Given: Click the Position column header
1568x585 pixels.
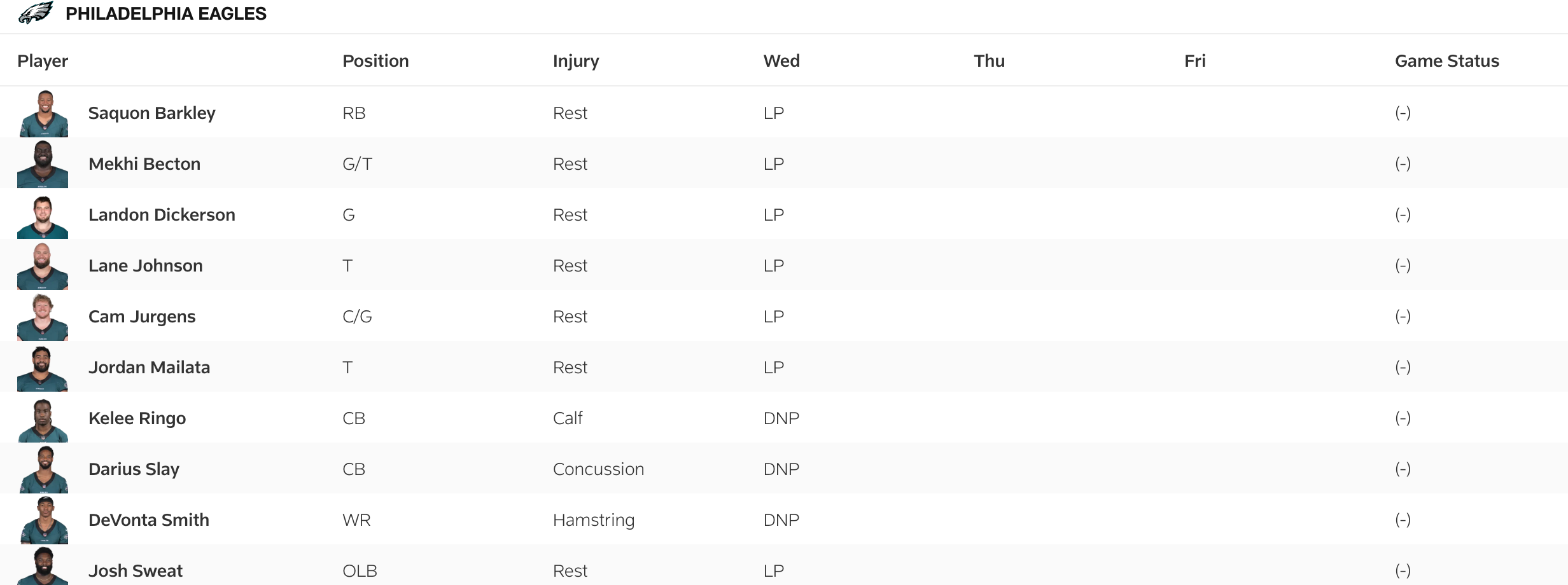Looking at the screenshot, I should [x=375, y=61].
